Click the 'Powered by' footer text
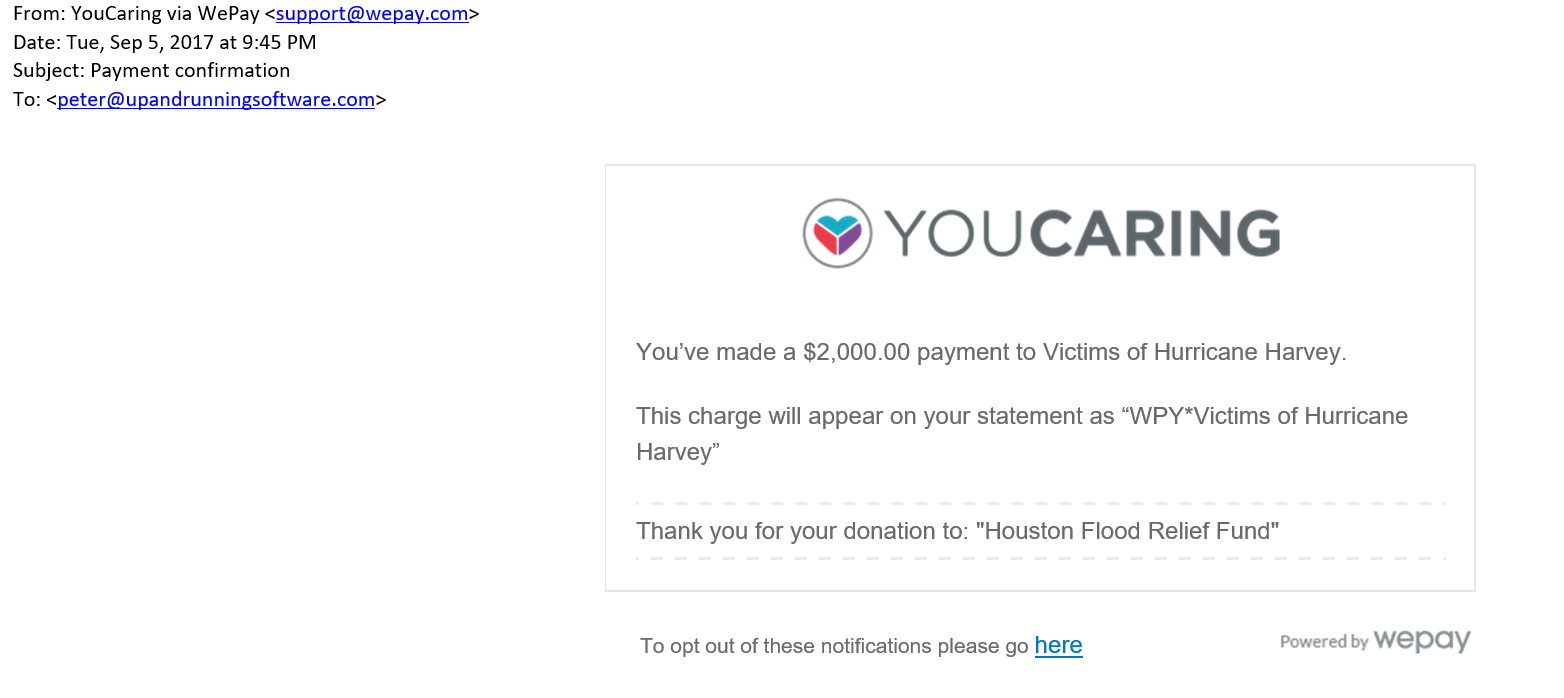Image resolution: width=1564 pixels, height=698 pixels. [x=1324, y=642]
